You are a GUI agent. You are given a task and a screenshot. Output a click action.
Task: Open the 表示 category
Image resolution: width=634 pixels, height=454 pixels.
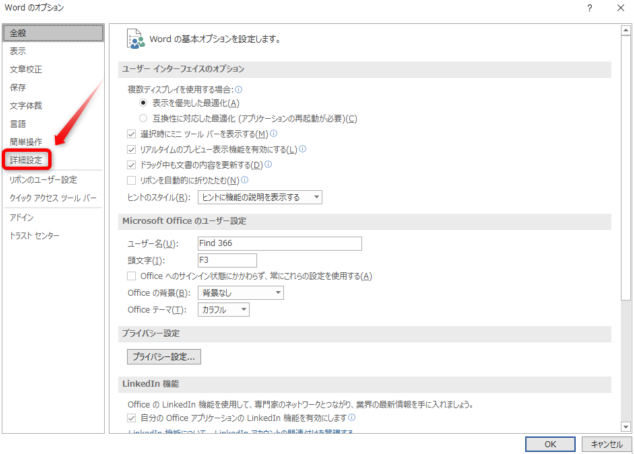point(53,51)
